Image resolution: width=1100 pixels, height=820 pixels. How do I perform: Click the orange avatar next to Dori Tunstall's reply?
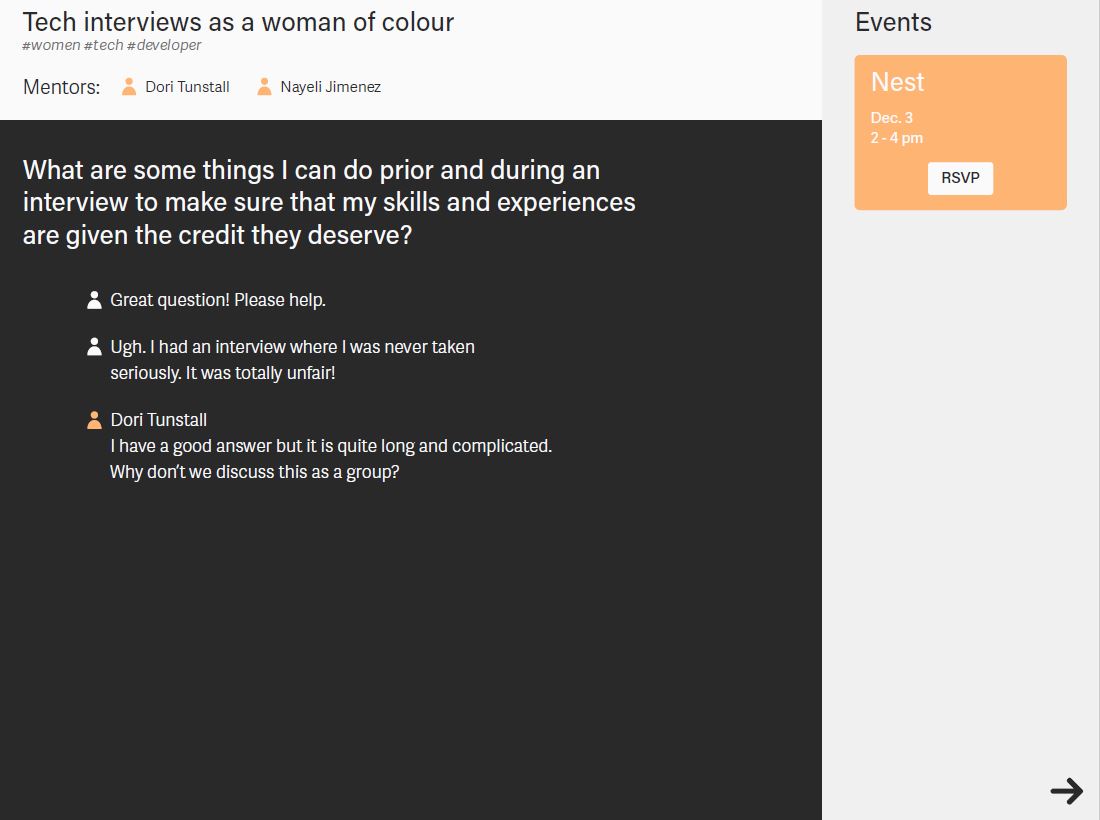tap(94, 420)
